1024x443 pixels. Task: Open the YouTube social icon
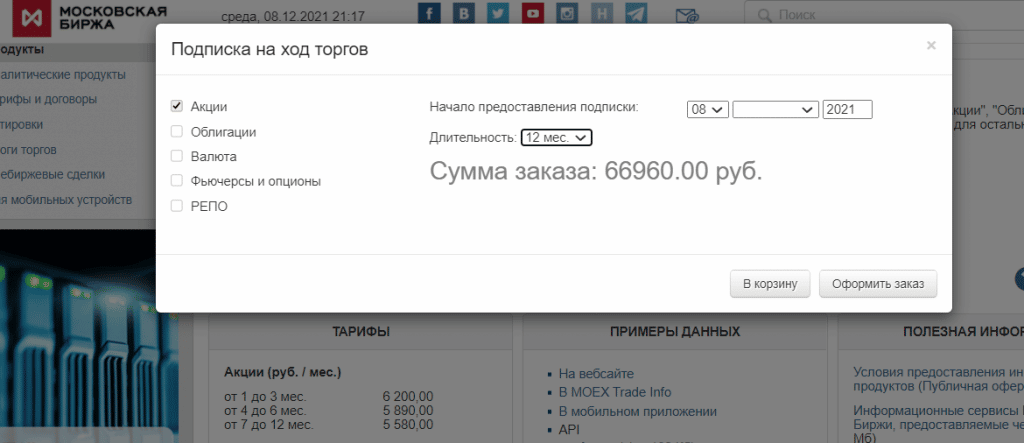(533, 13)
